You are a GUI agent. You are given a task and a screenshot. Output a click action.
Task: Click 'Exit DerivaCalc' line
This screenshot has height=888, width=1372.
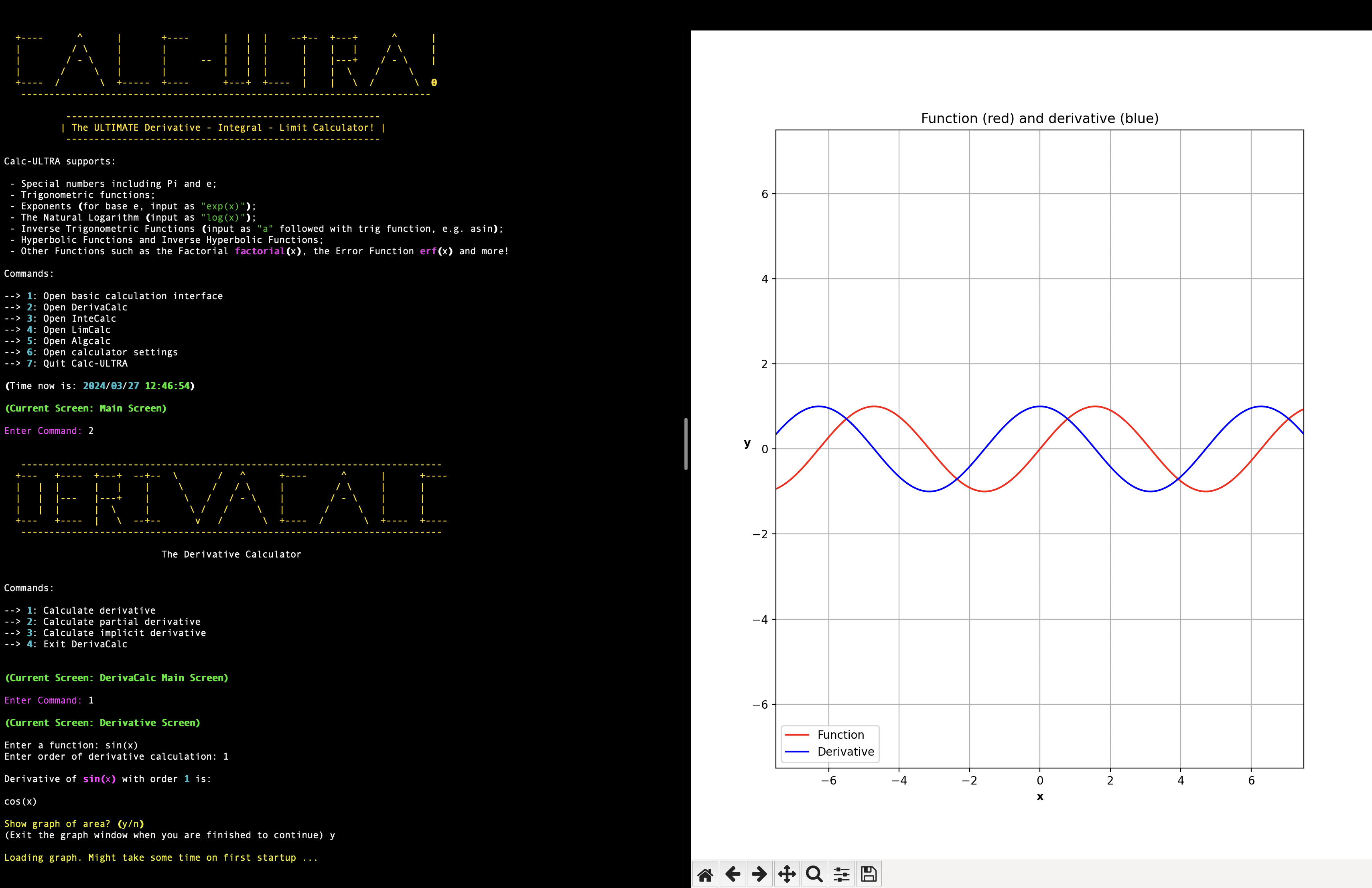[66, 644]
